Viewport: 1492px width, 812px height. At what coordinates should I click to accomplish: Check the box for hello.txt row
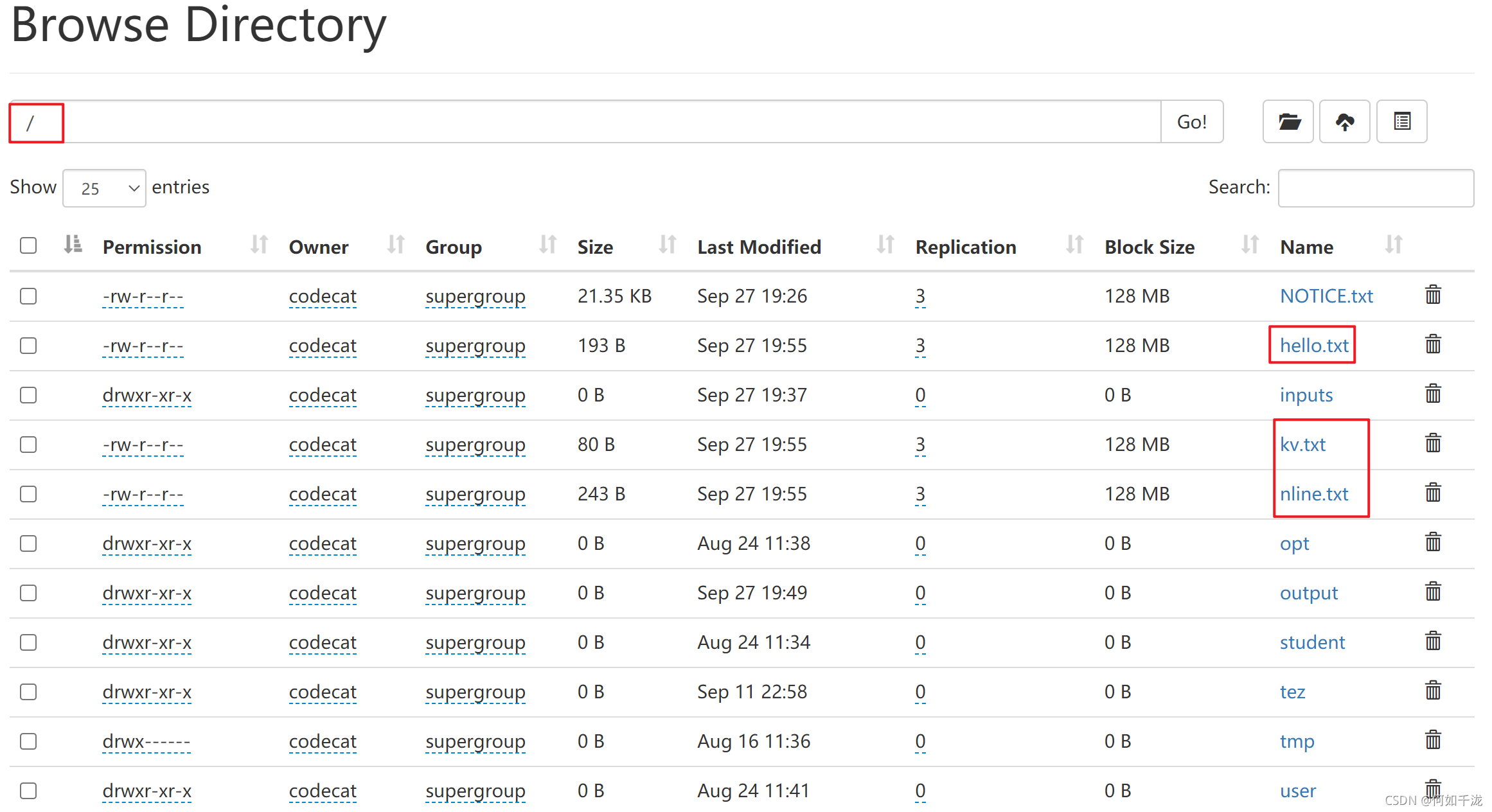coord(28,346)
